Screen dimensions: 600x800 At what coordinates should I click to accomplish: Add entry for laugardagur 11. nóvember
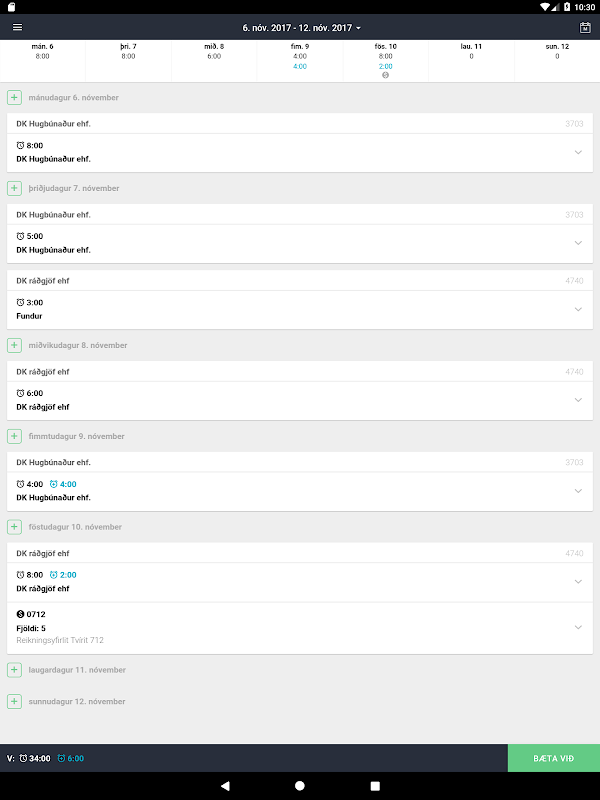(14, 670)
